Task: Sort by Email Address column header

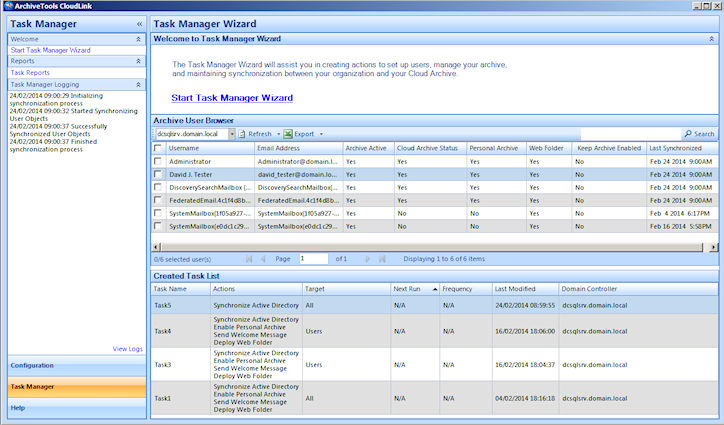Action: [x=298, y=148]
